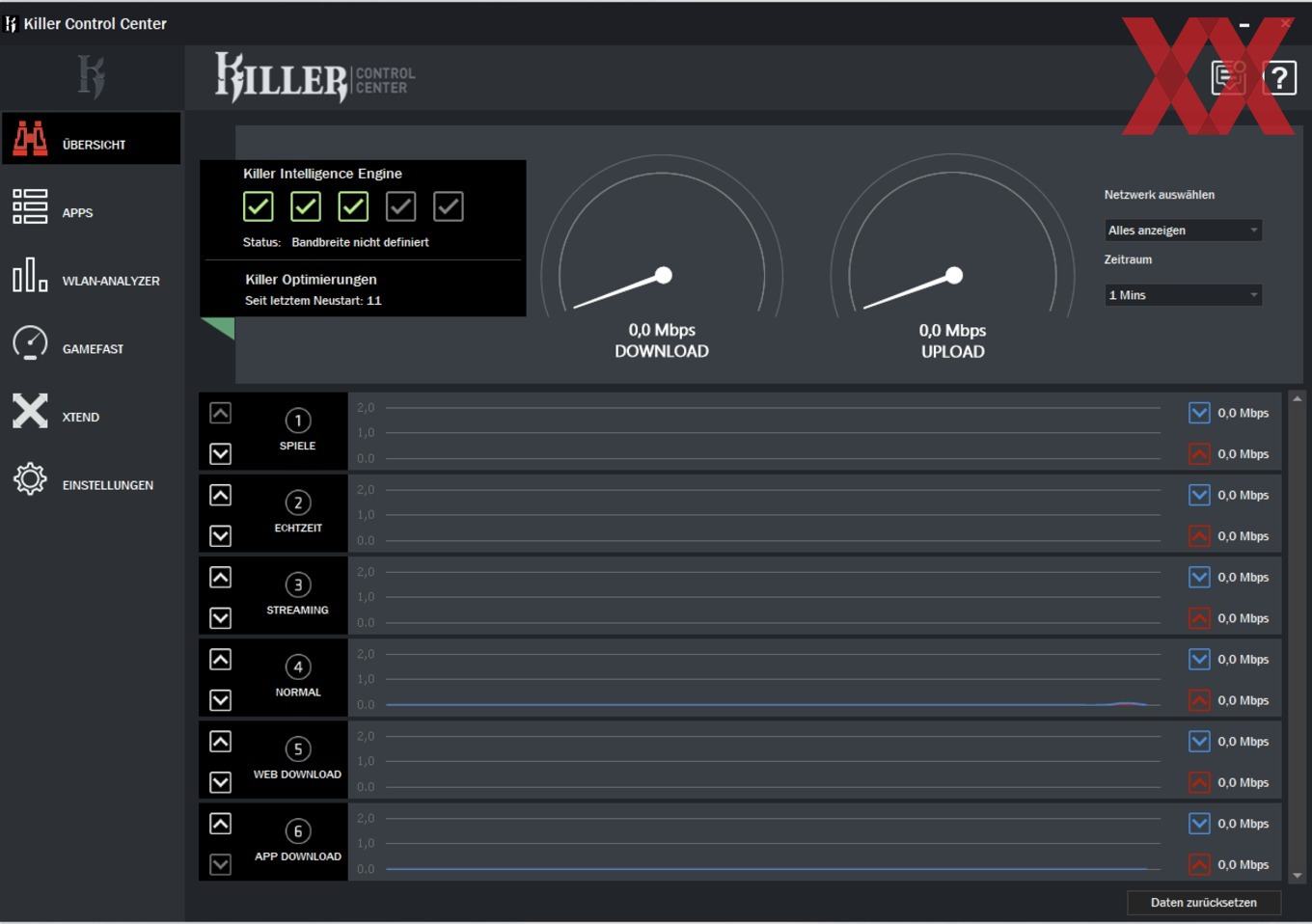Click the speedometer GameFast icon

30,343
